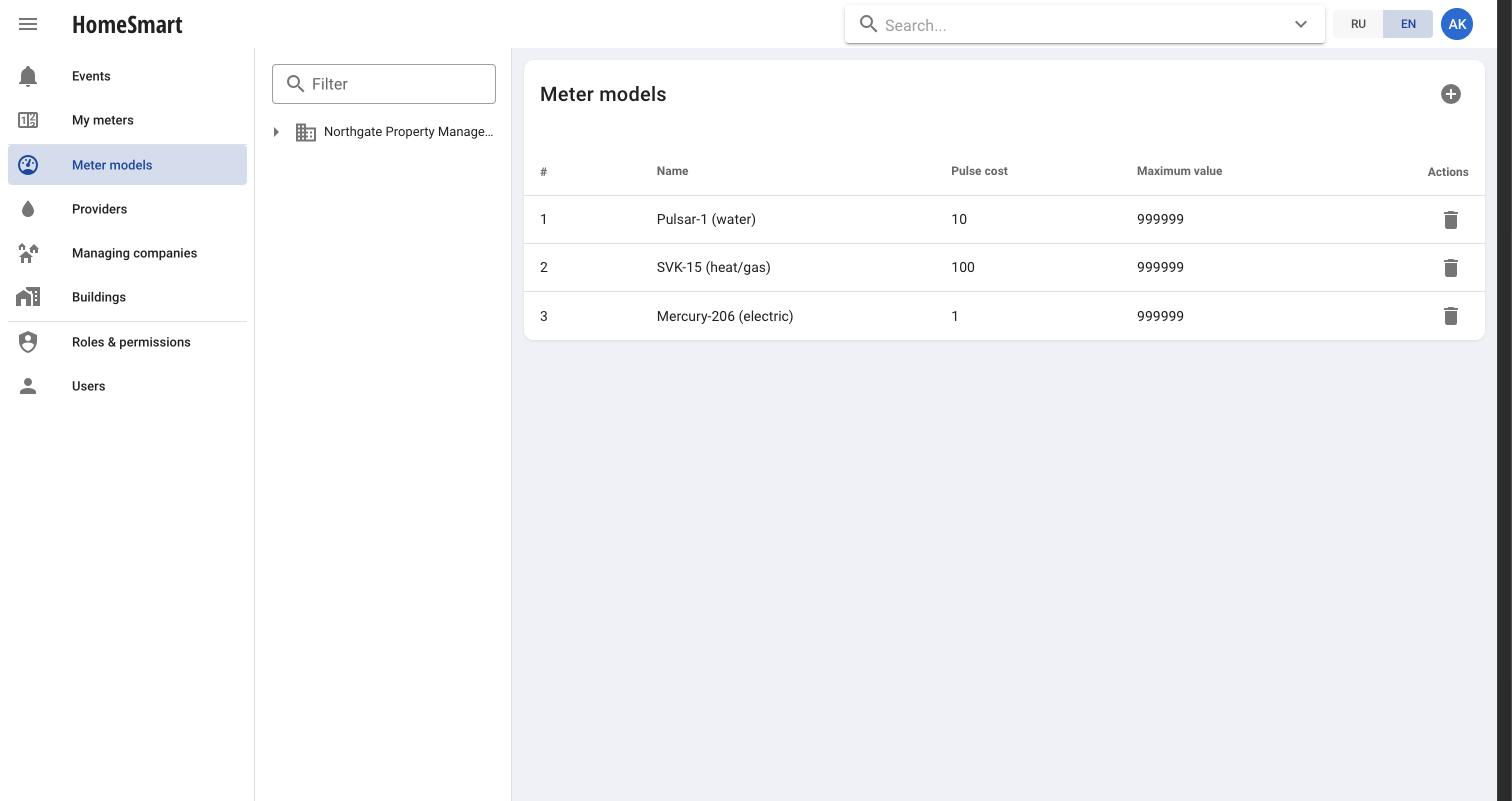Click SVK-15 maximum value 999999
The image size is (1512, 801).
pos(1160,267)
